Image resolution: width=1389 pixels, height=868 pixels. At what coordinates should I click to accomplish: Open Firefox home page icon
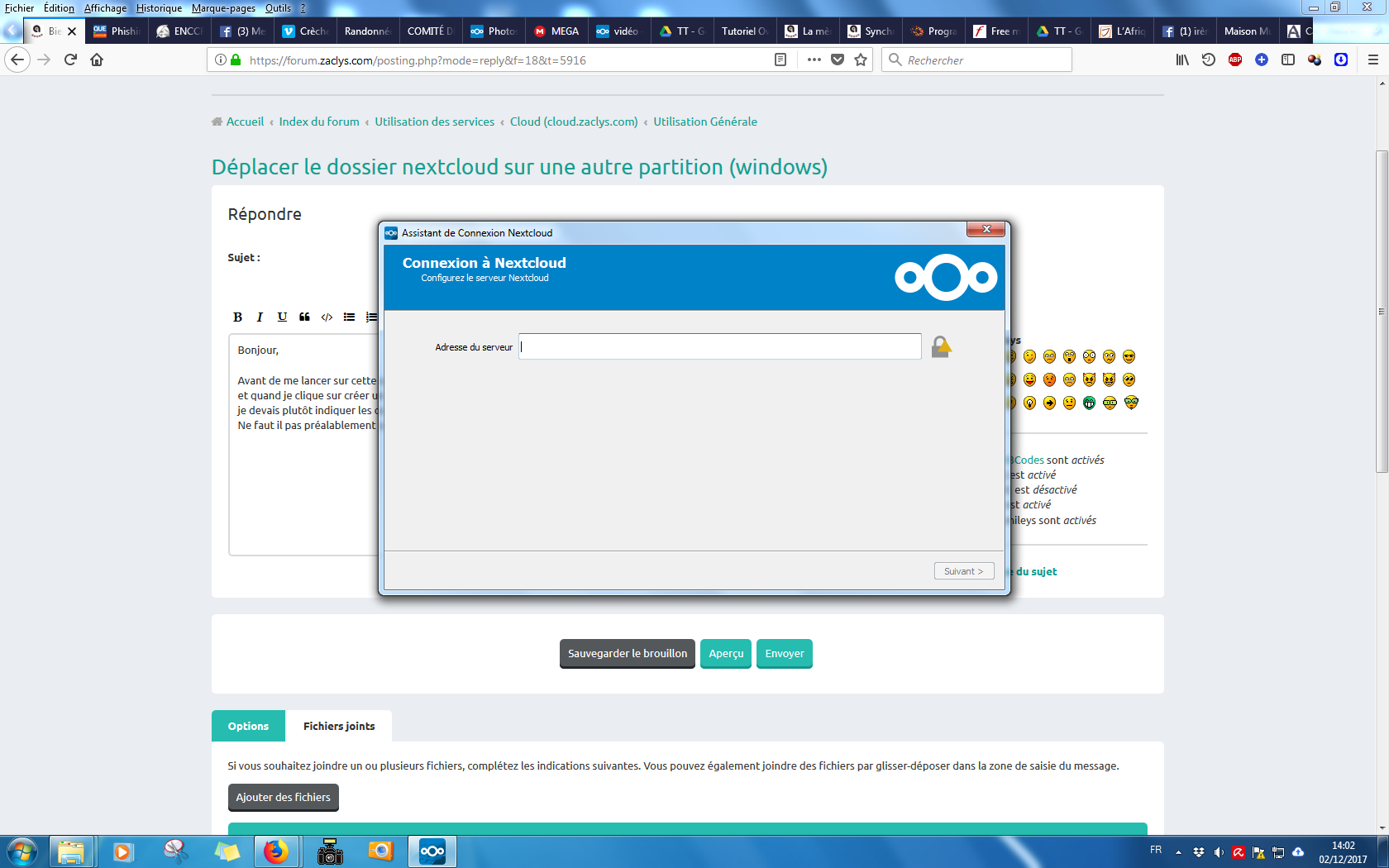click(x=97, y=60)
